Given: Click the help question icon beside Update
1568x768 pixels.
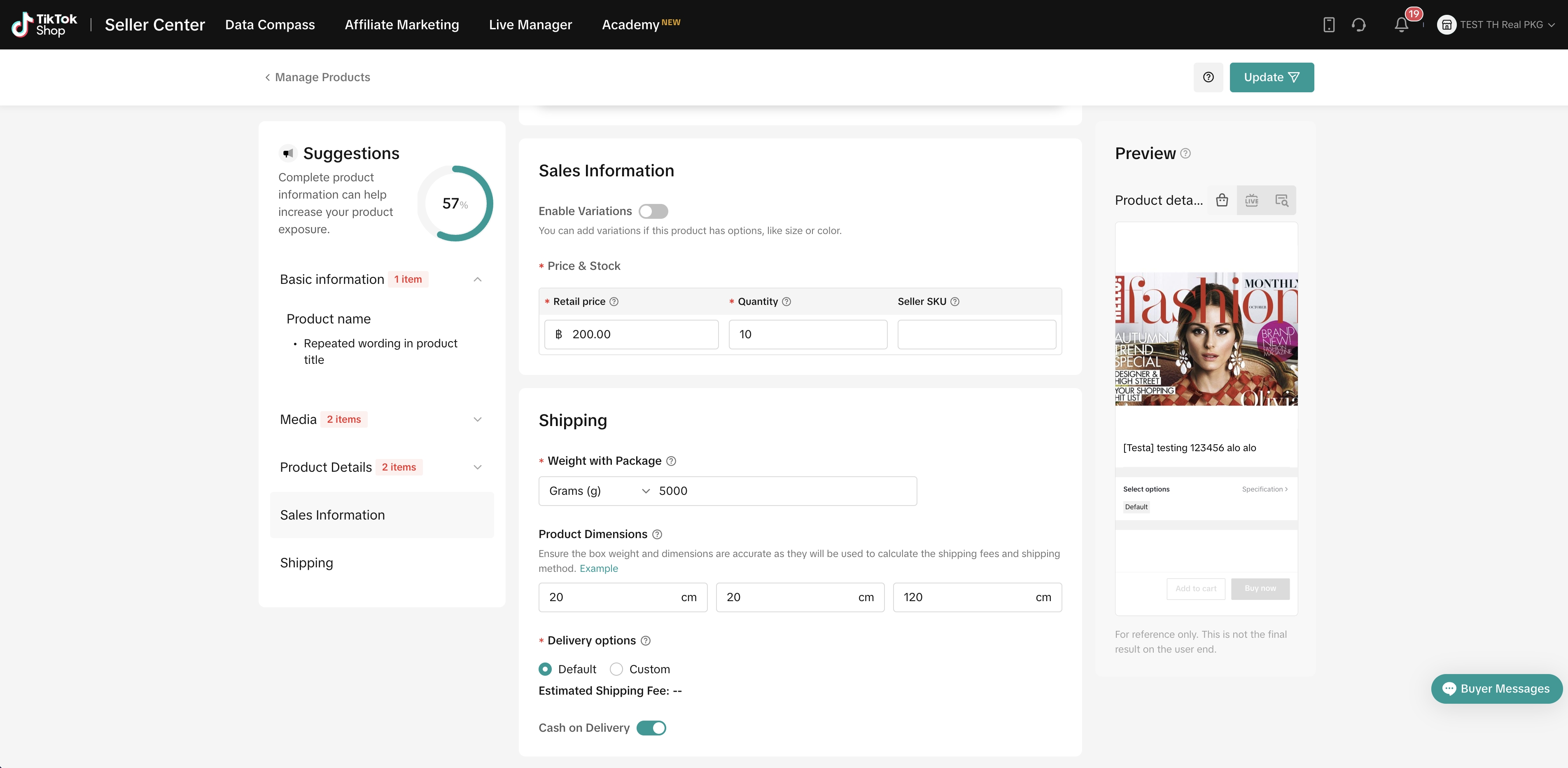Looking at the screenshot, I should click(x=1208, y=77).
